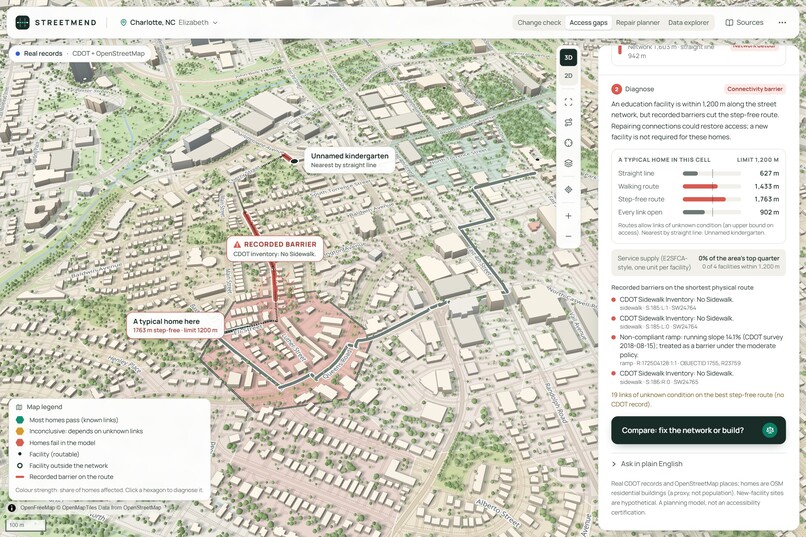Open the map layers icon
806x537 pixels.
[568, 163]
